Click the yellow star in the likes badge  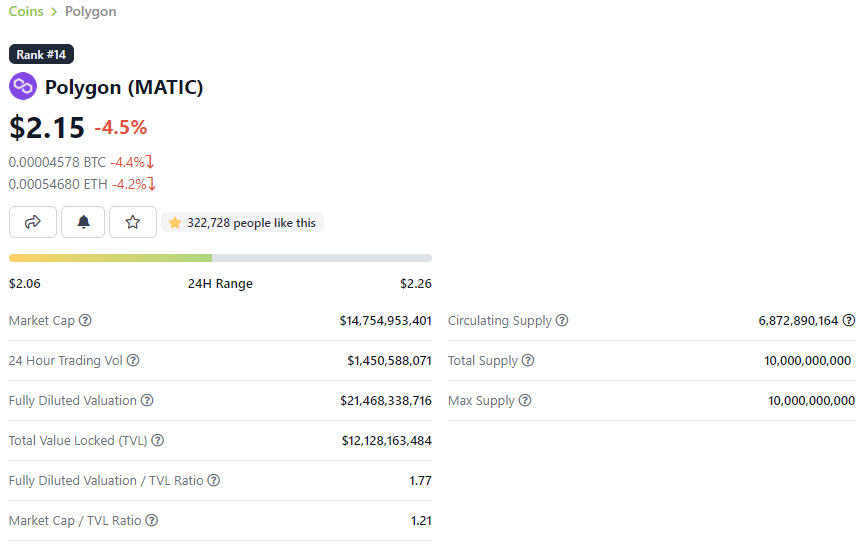click(175, 222)
